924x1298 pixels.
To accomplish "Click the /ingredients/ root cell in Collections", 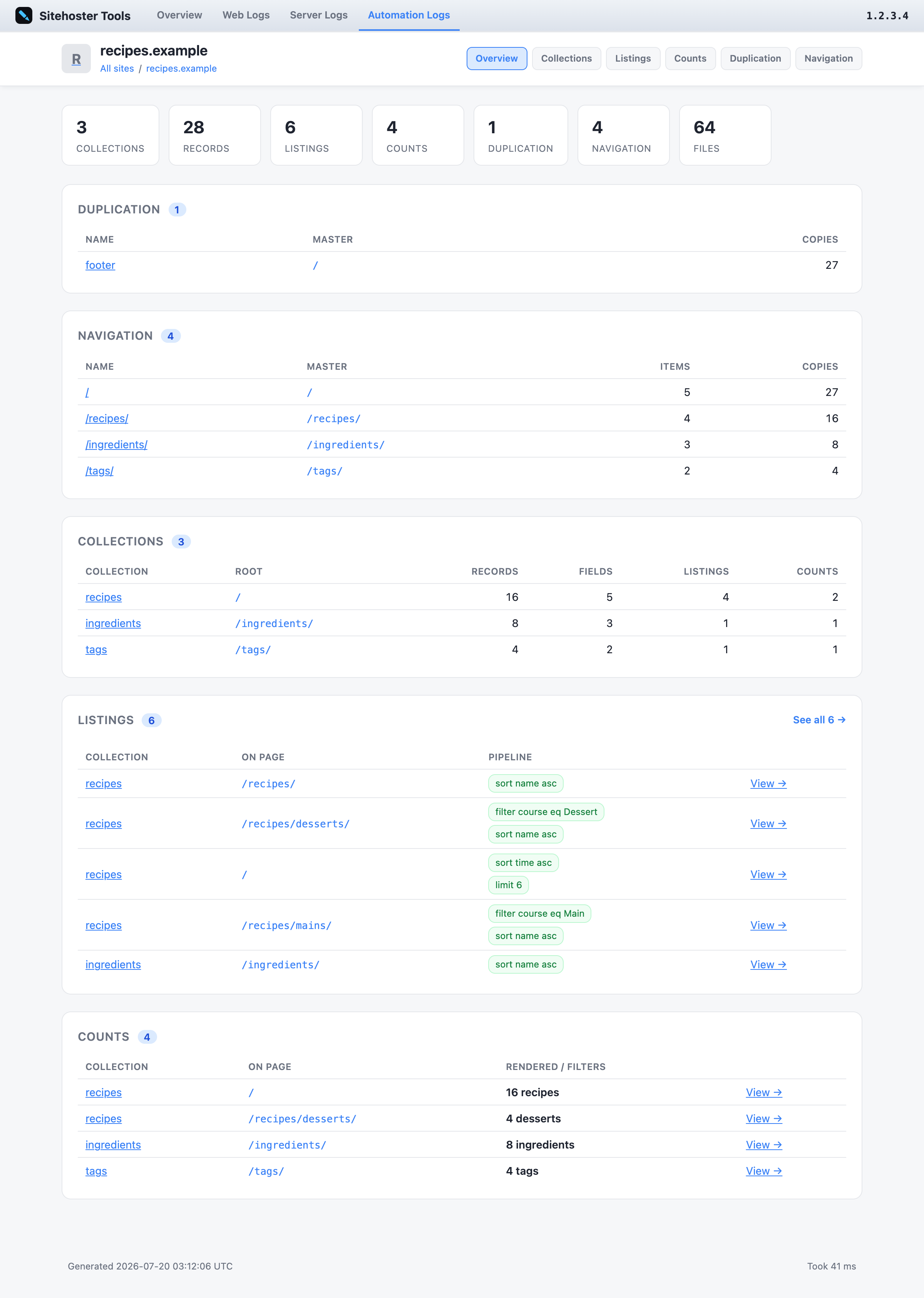I will point(274,623).
